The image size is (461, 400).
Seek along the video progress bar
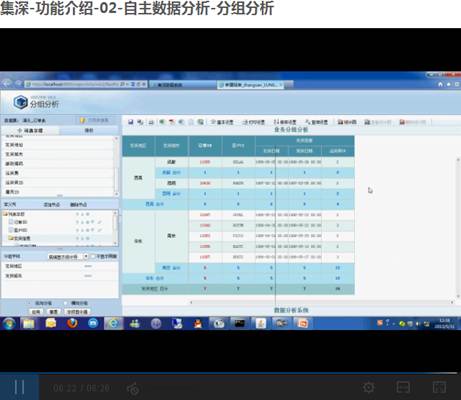tap(230, 373)
